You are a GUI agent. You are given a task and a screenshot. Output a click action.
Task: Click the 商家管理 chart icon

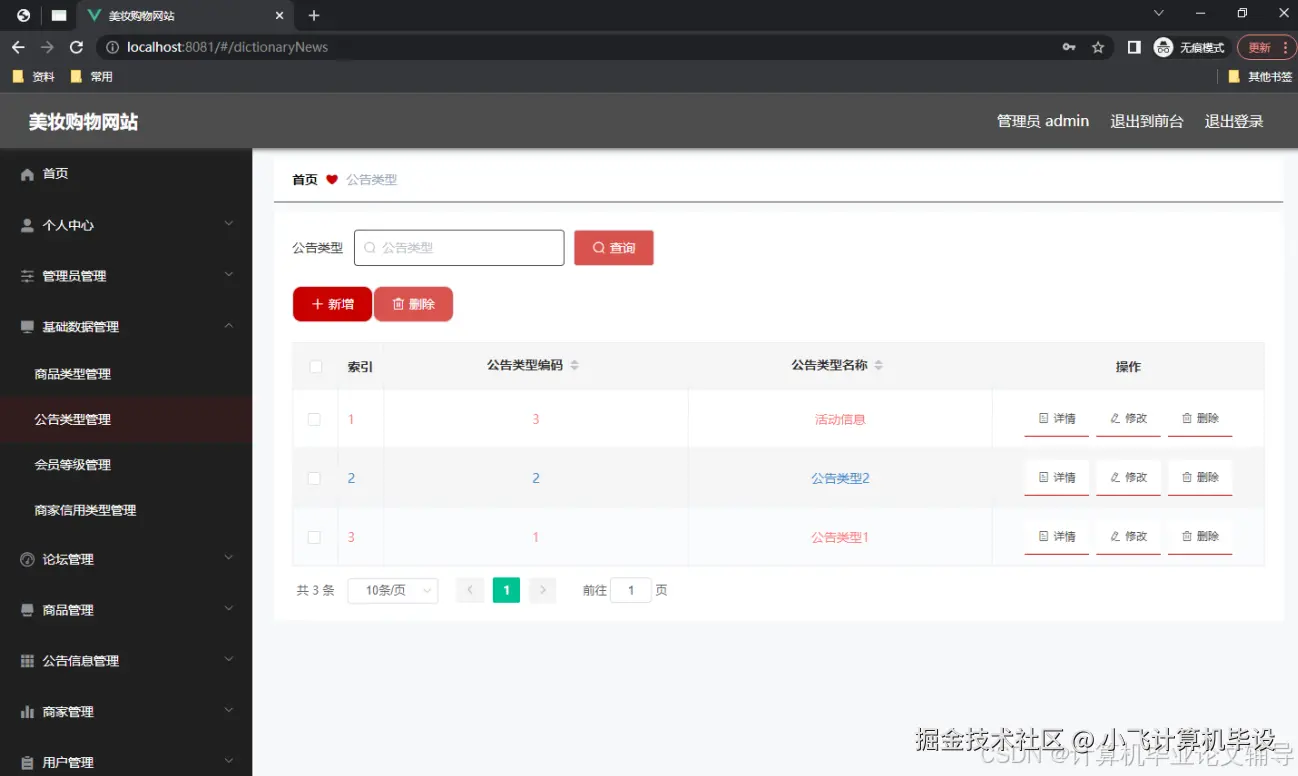28,711
